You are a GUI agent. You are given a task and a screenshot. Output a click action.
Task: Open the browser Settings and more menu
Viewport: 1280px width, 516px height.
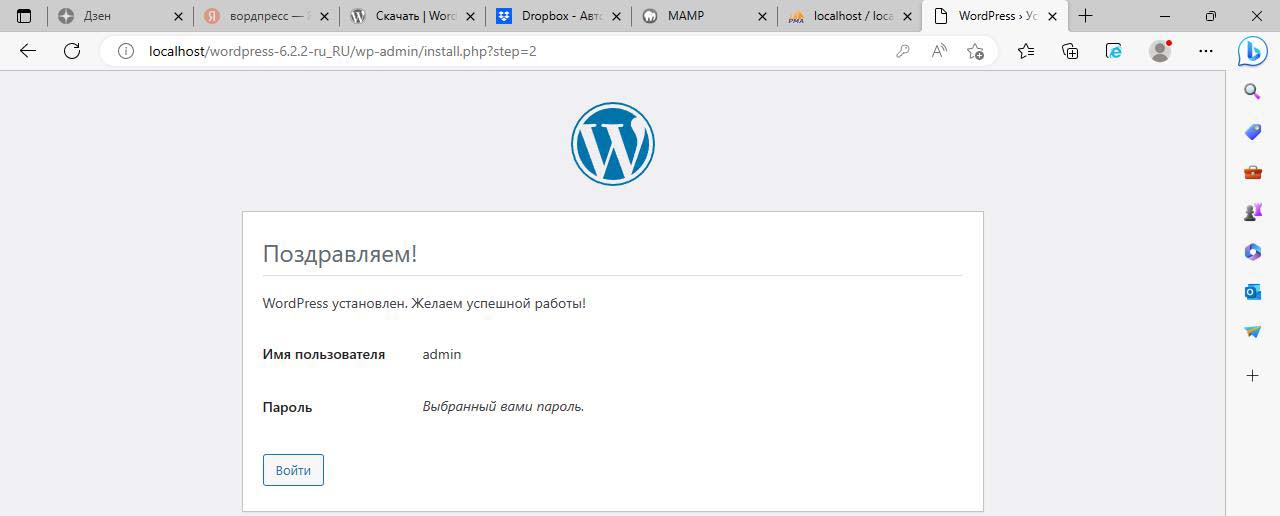1206,51
